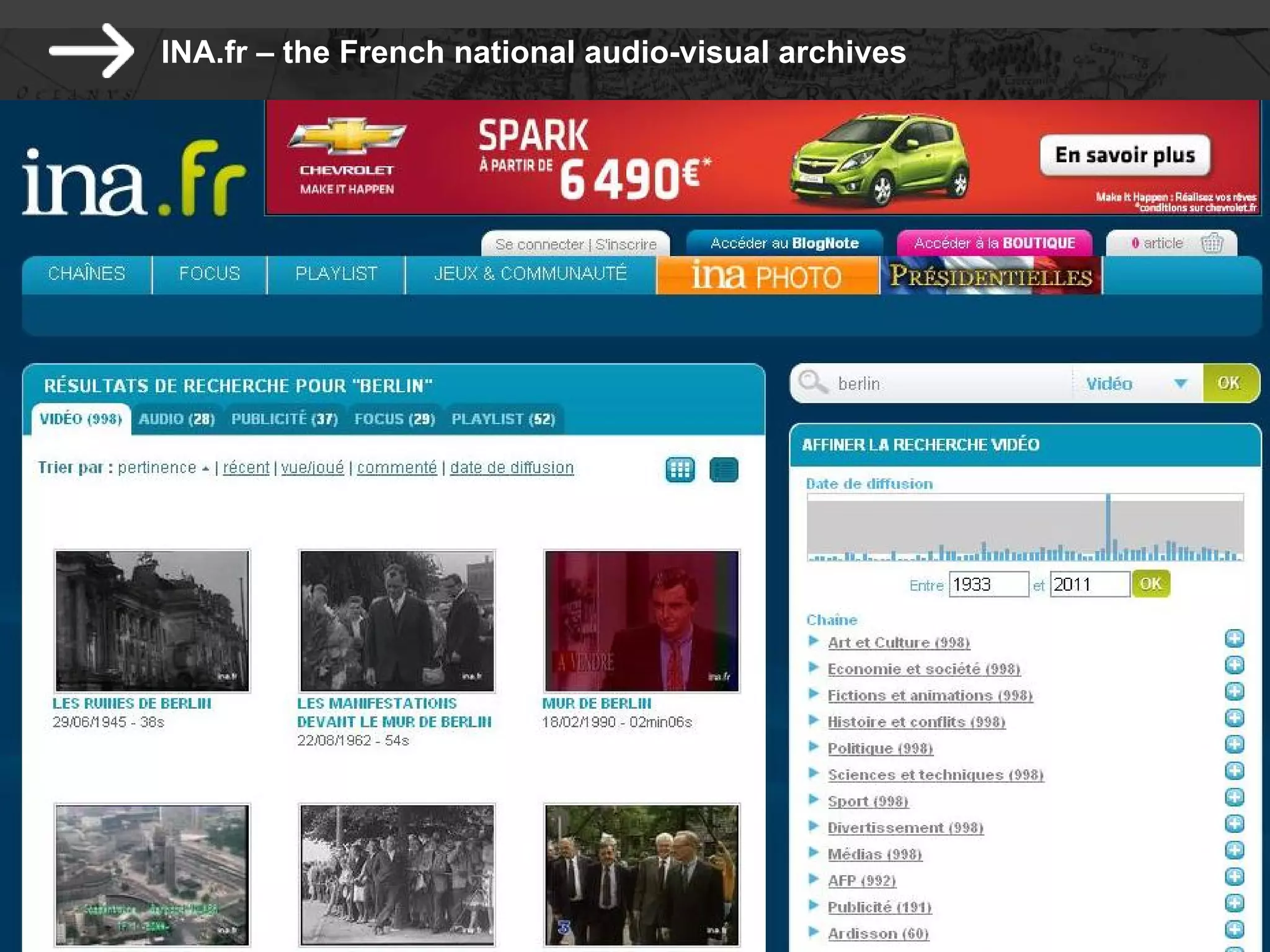Image resolution: width=1270 pixels, height=952 pixels.
Task: Click the shopping basket icon
Action: tap(1212, 243)
